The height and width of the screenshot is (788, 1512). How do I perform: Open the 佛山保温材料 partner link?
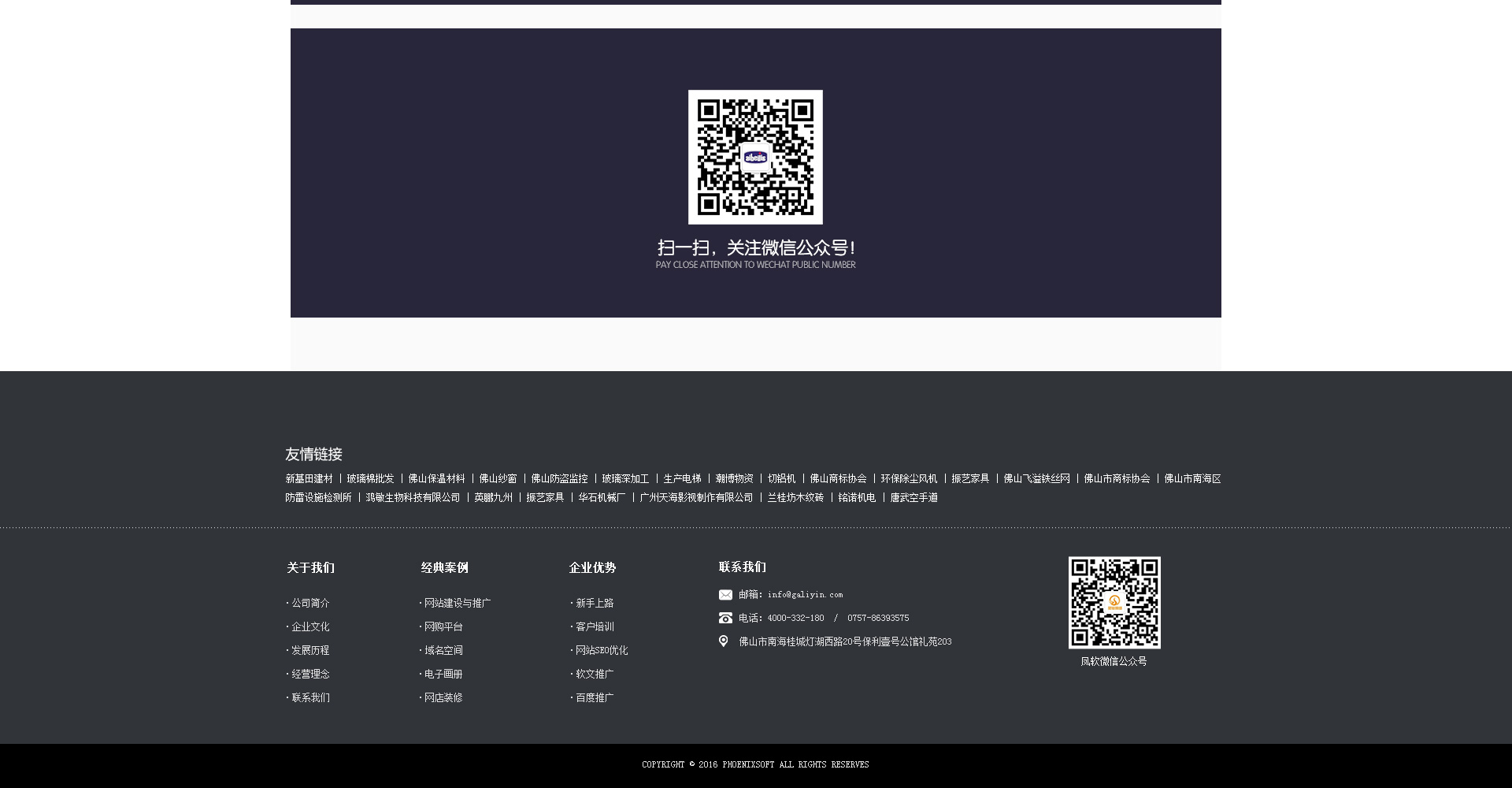click(436, 479)
